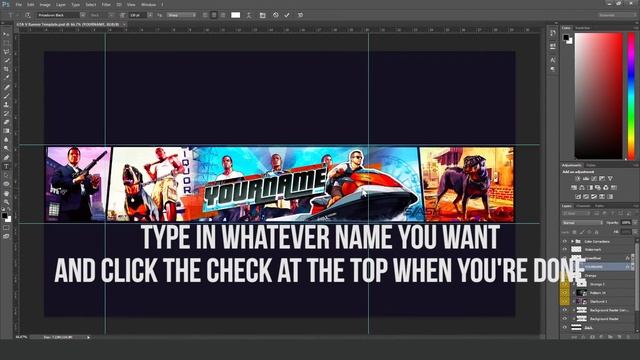Select the Eraser tool
This screenshot has width=640, height=360.
tap(6, 122)
